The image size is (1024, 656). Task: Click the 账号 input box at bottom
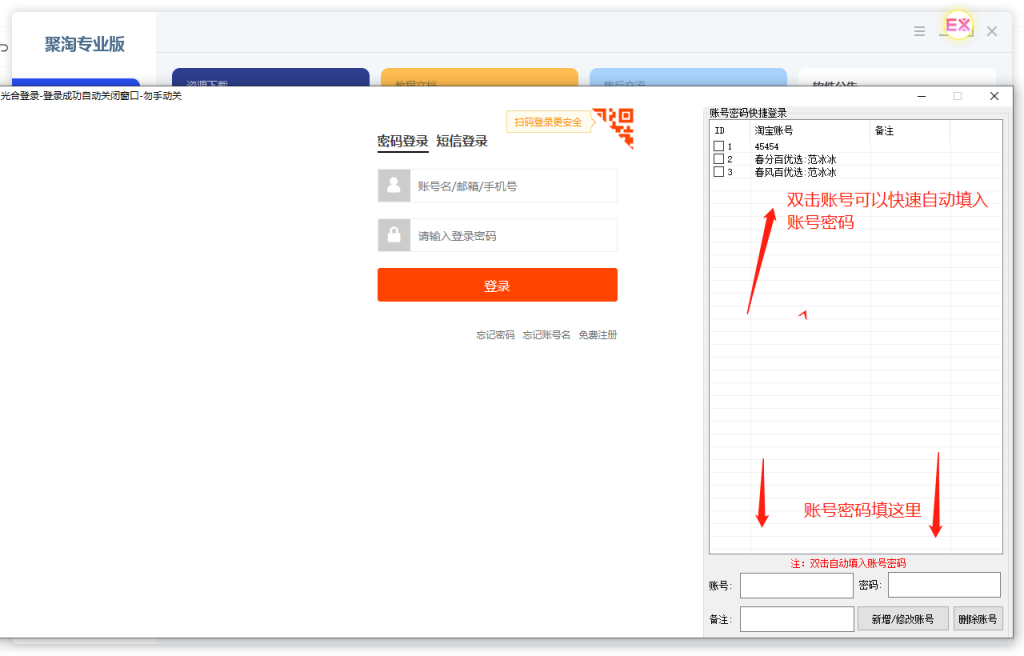(796, 585)
